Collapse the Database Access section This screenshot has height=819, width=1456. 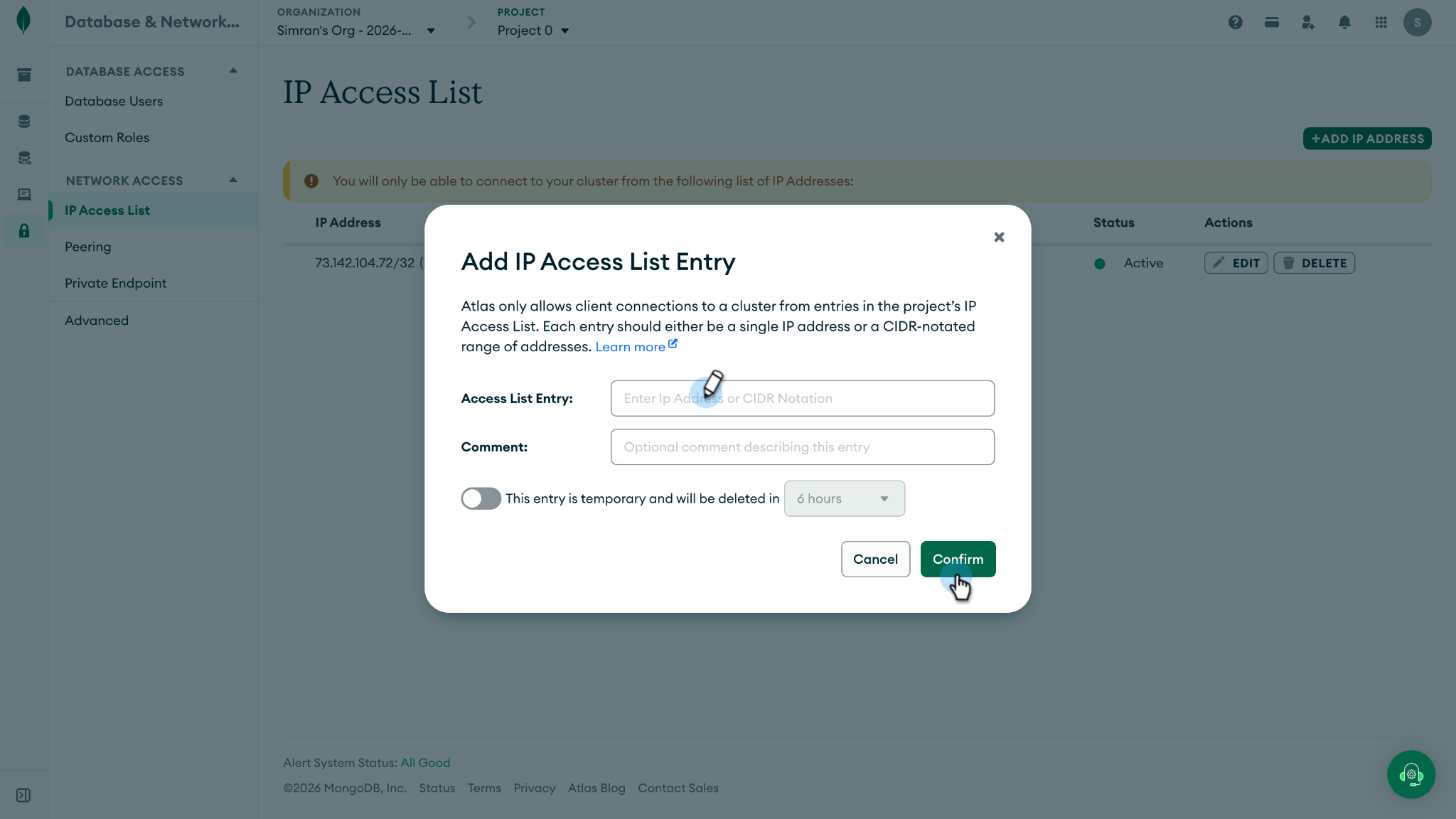[x=233, y=71]
